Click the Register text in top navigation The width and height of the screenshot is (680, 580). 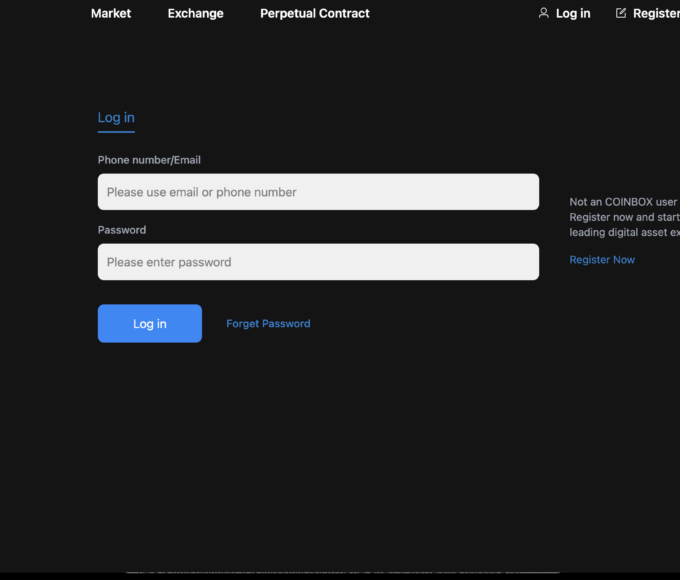655,13
